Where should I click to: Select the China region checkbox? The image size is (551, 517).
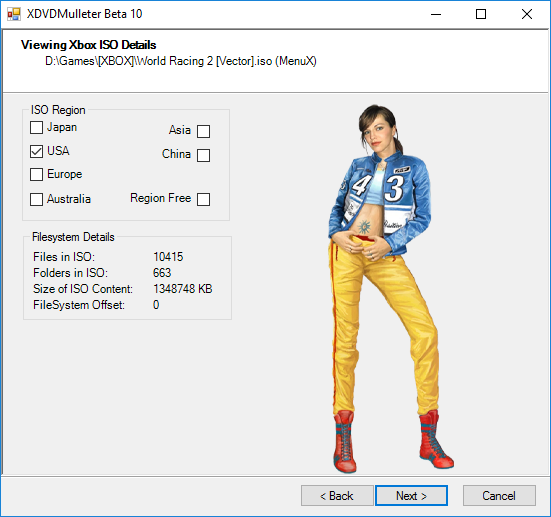pyautogui.click(x=203, y=155)
